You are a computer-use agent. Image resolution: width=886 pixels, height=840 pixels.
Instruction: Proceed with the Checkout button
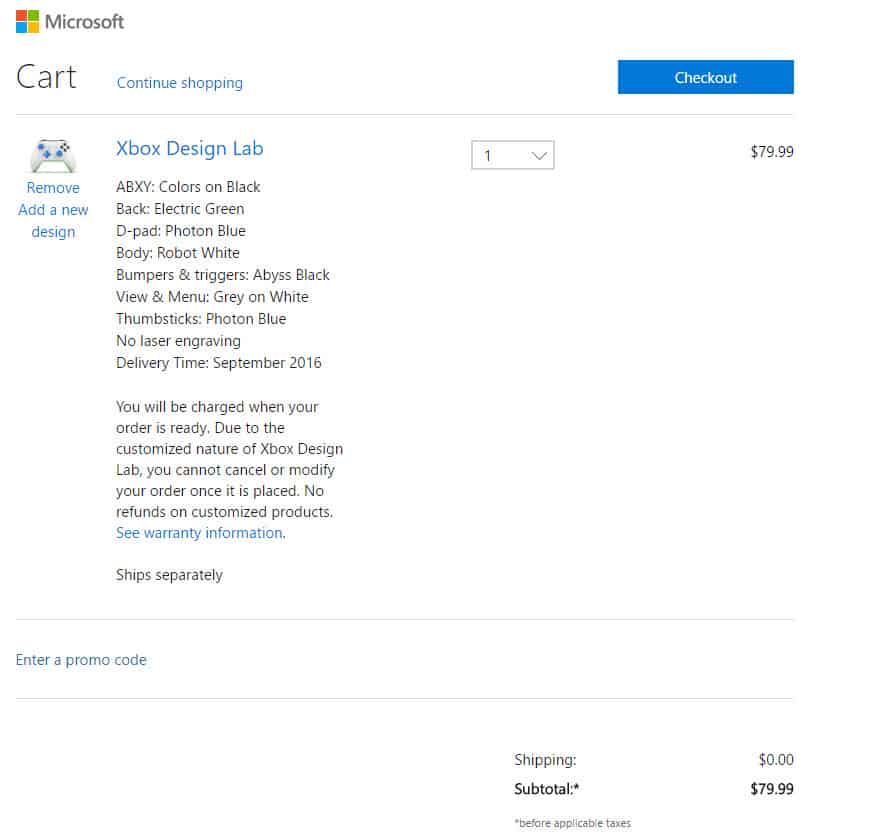pos(705,77)
